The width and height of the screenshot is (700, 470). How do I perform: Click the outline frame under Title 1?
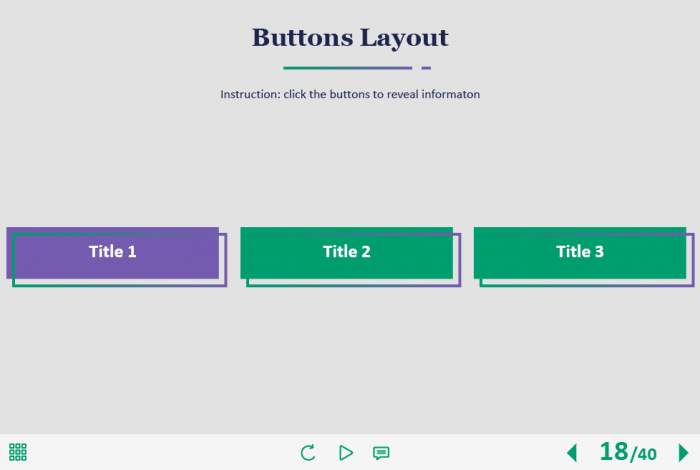[x=120, y=285]
